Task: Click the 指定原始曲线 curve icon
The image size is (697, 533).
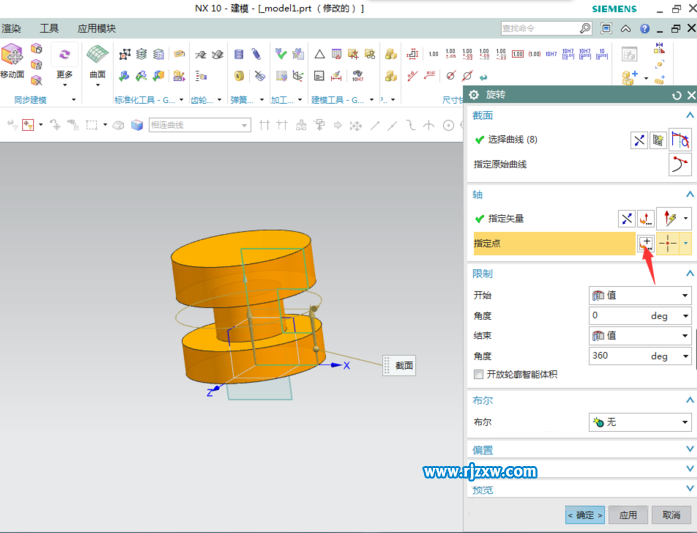Action: [x=680, y=165]
